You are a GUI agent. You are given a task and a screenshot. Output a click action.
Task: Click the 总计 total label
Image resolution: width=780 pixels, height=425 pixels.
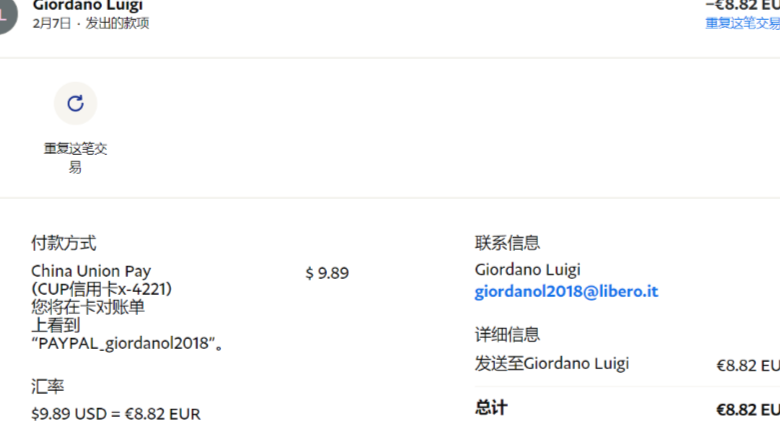[x=491, y=408]
